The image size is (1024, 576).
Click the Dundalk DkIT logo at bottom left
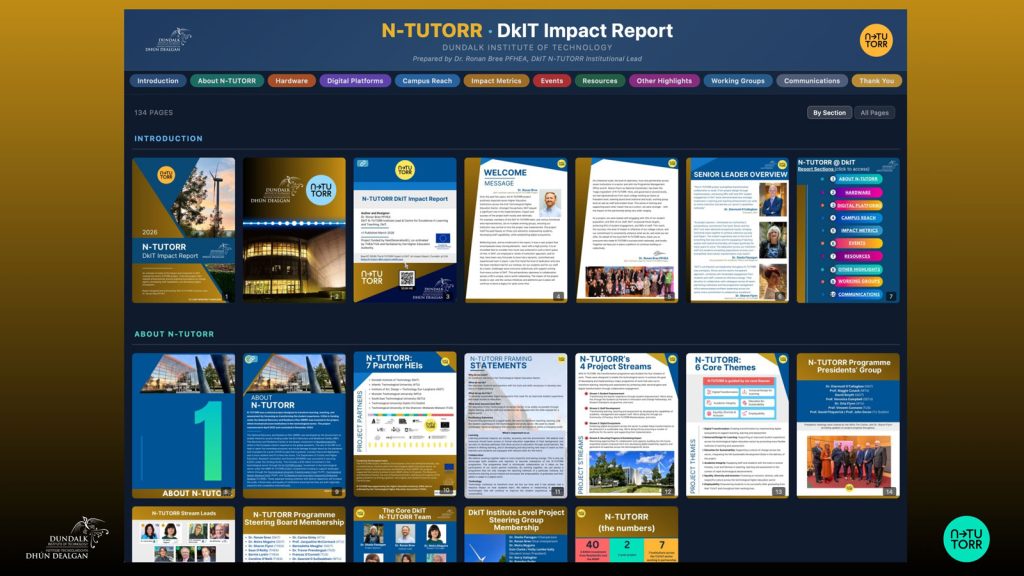click(x=67, y=539)
